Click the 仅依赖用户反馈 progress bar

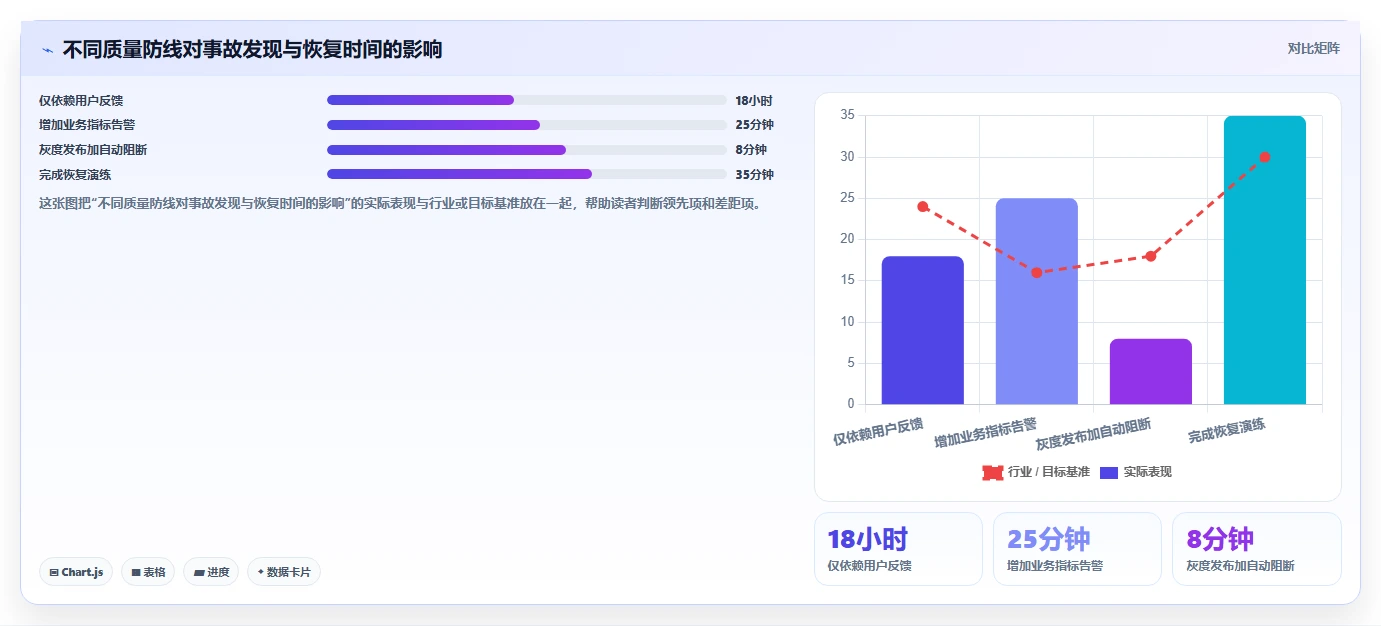click(526, 100)
